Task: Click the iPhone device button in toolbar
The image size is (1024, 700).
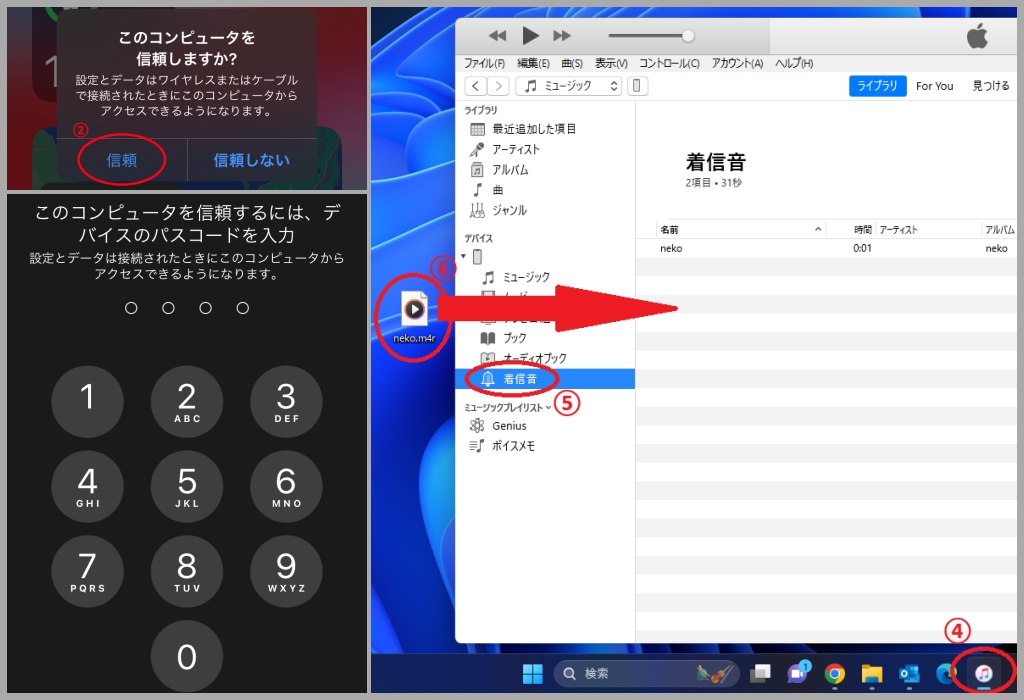Action: 637,86
